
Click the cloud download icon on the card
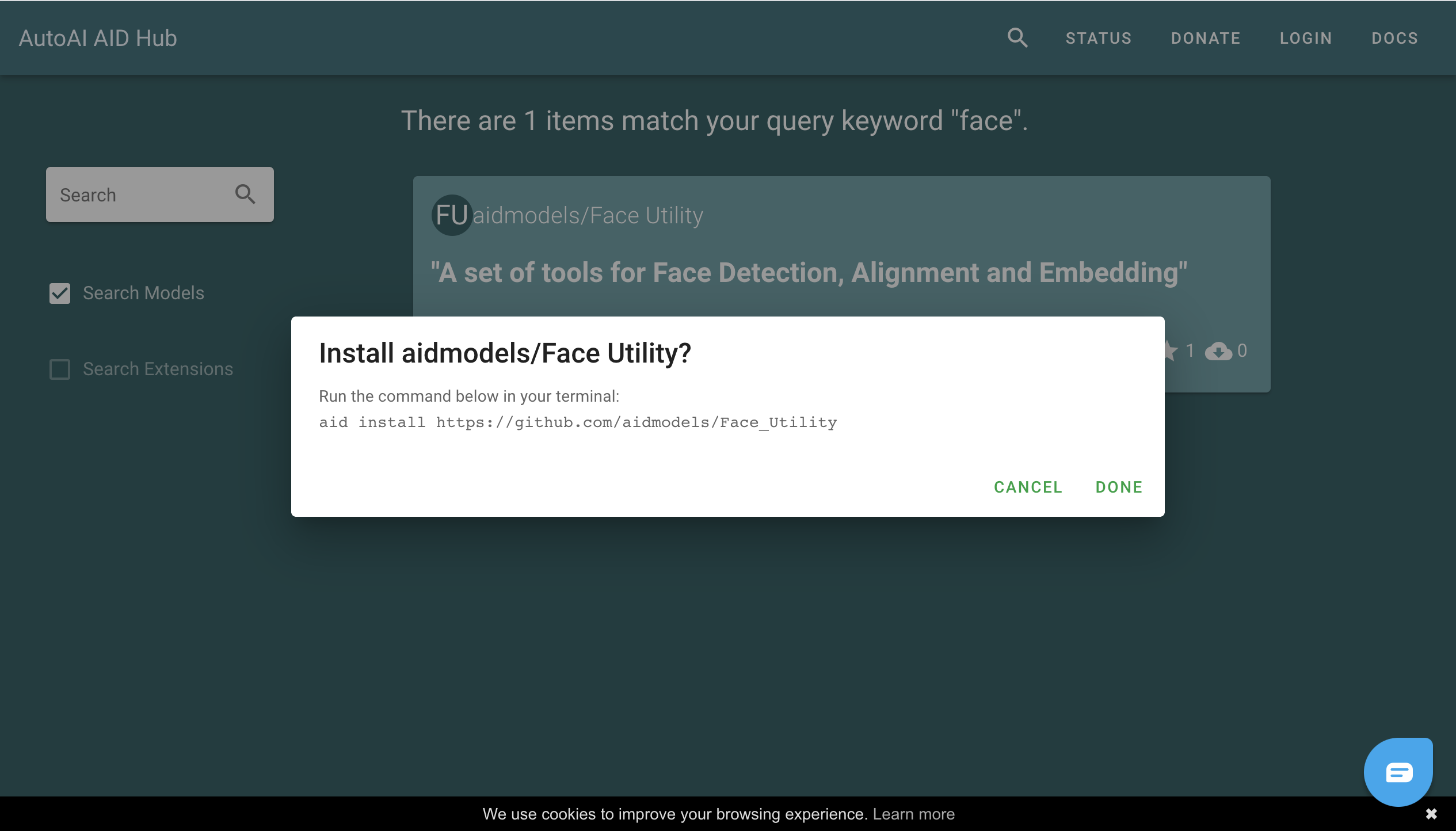pos(1218,350)
